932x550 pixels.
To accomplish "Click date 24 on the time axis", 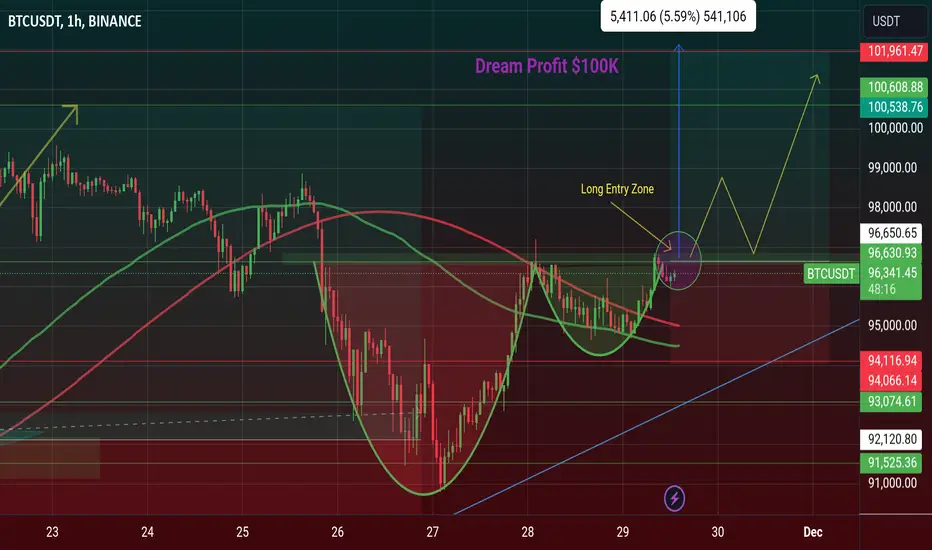I will [x=147, y=532].
